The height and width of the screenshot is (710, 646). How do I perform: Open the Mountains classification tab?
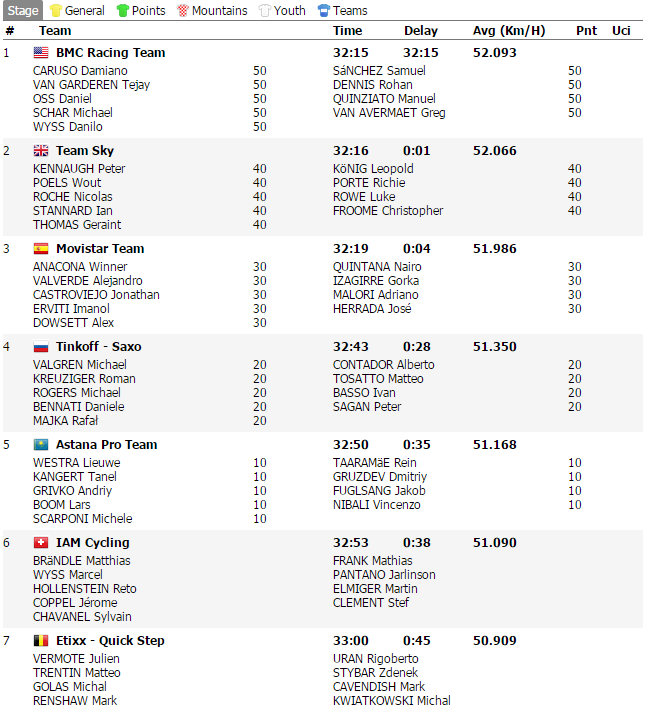(220, 10)
